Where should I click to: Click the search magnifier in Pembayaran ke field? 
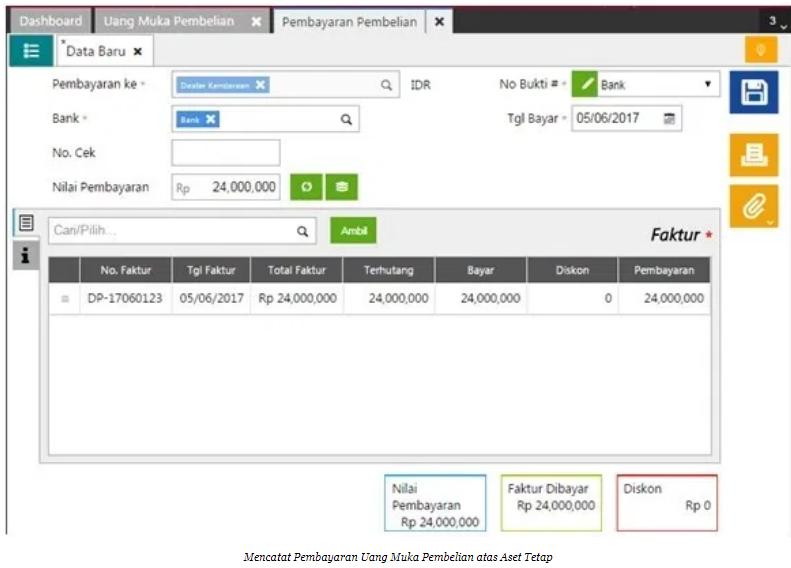(x=387, y=86)
